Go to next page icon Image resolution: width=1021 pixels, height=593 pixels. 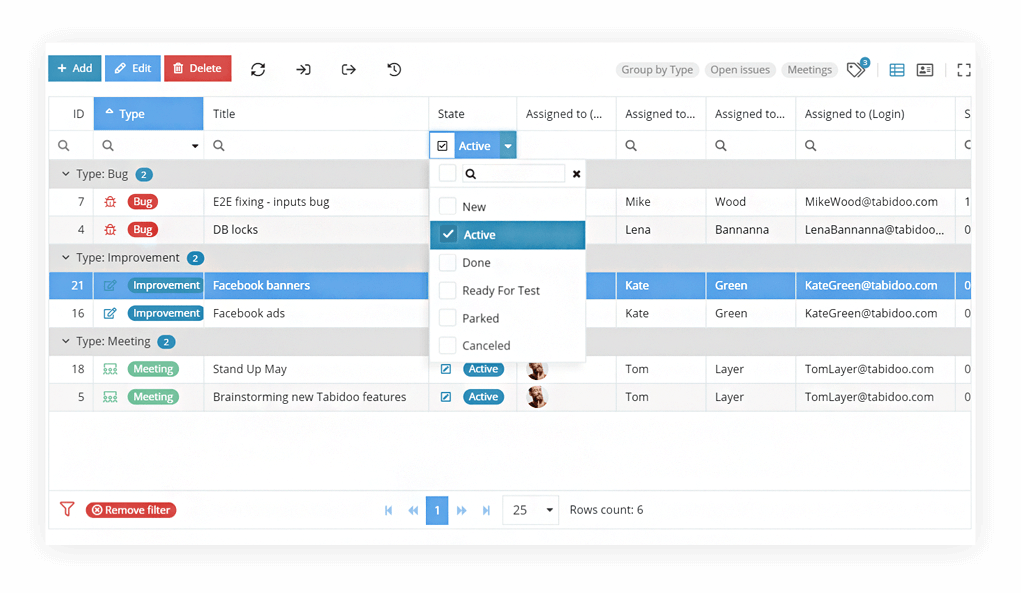point(462,510)
